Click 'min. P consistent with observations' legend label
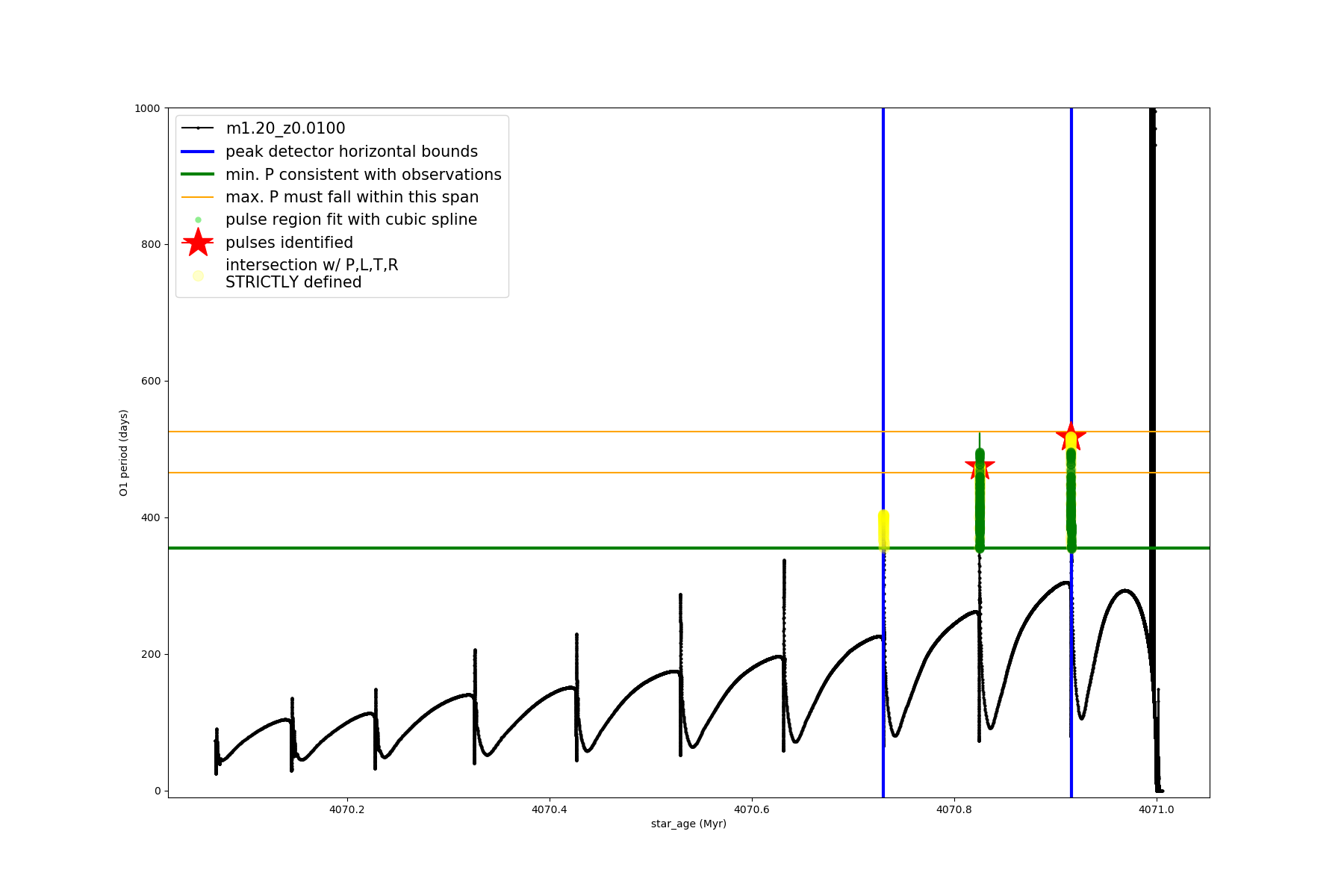Image resolution: width=1344 pixels, height=896 pixels. coord(364,175)
